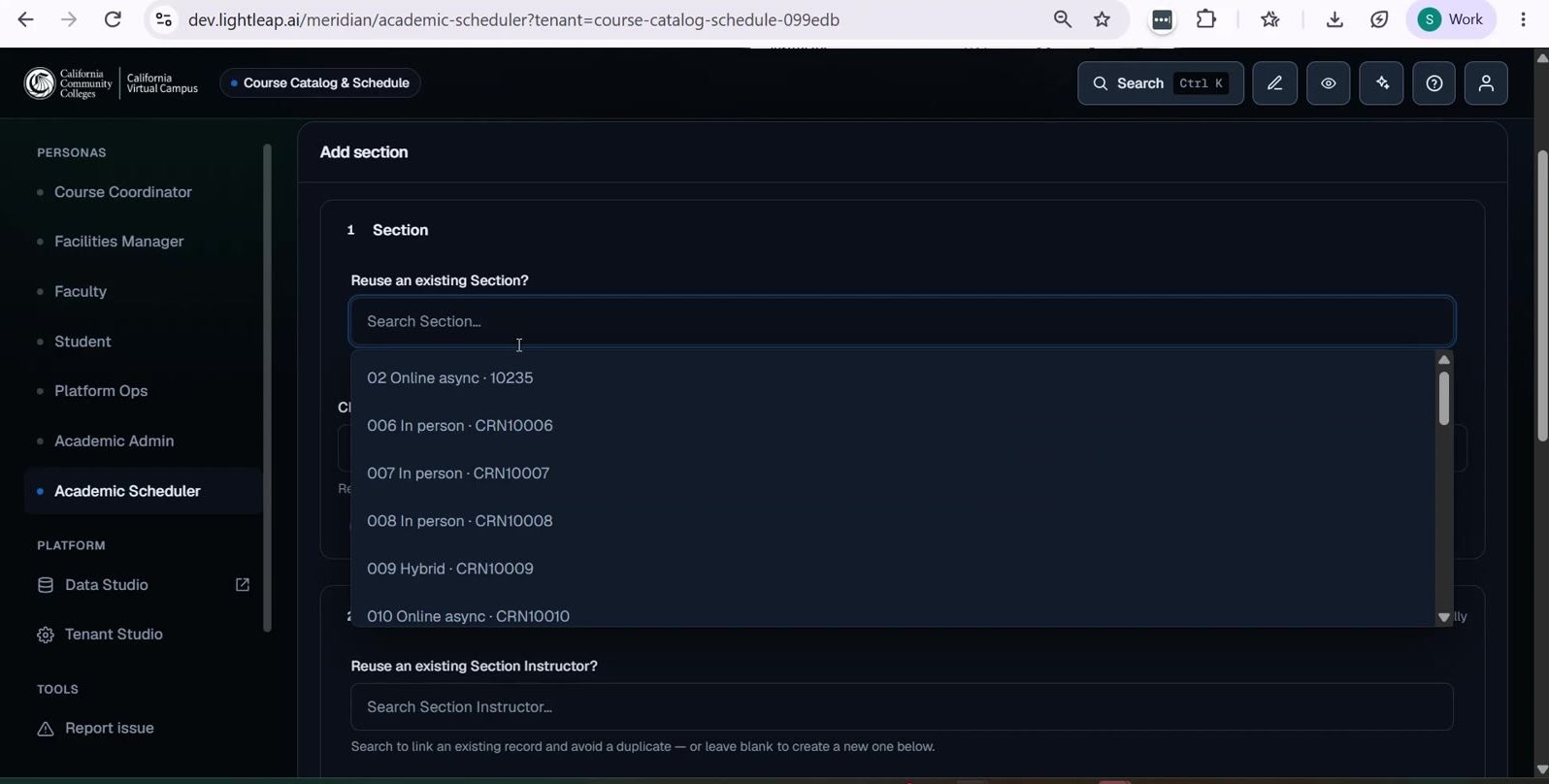The width and height of the screenshot is (1549, 784).
Task: Reload the page with refresh icon
Action: (x=113, y=19)
